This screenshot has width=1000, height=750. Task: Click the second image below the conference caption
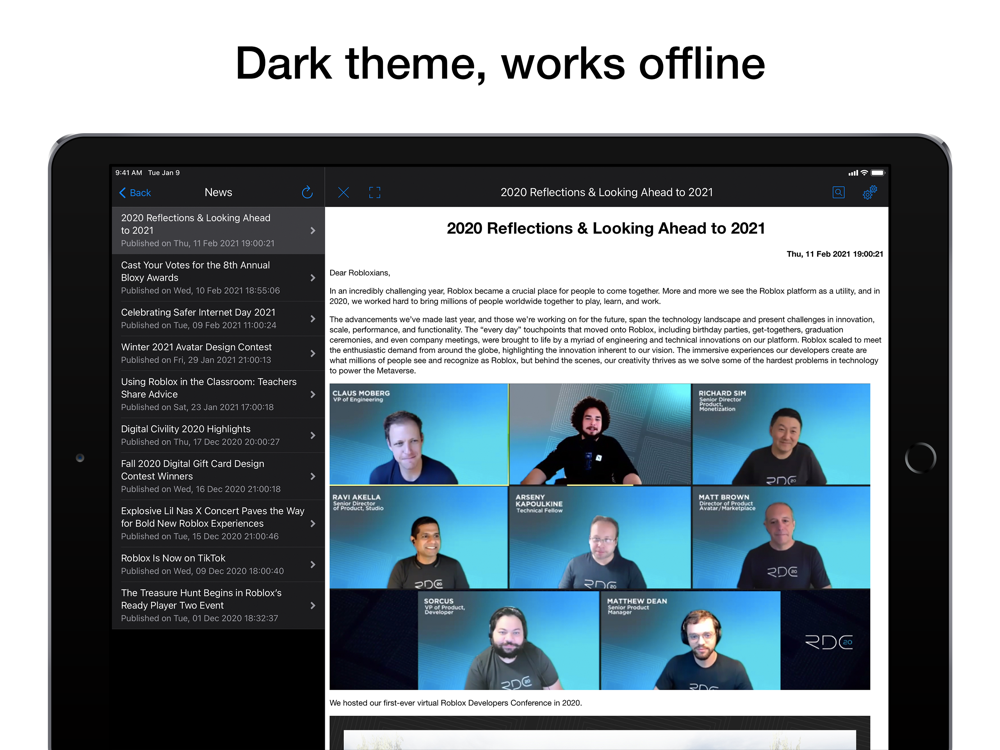coord(599,733)
